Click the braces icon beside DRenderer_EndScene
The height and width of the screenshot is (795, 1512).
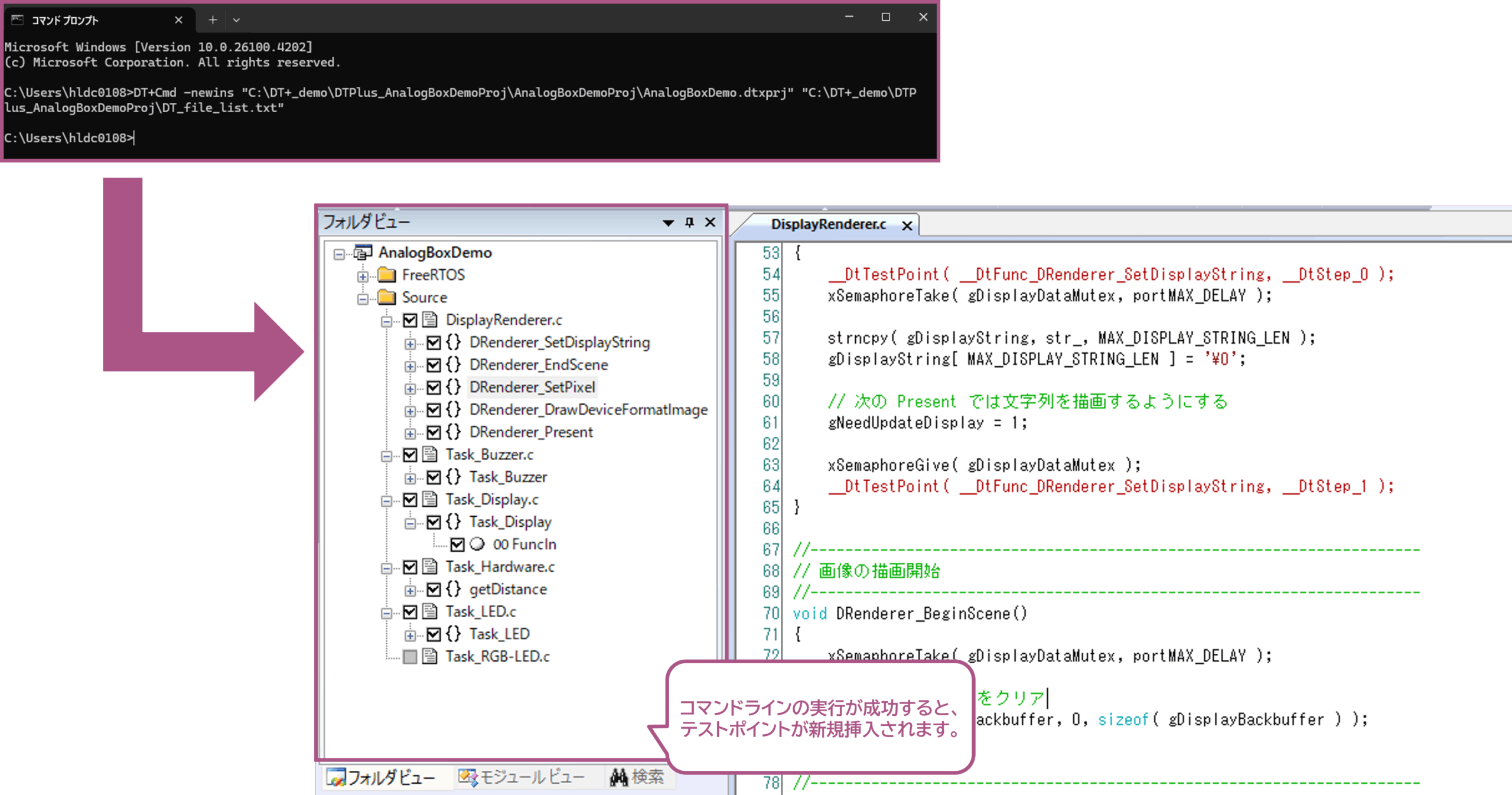coord(453,364)
